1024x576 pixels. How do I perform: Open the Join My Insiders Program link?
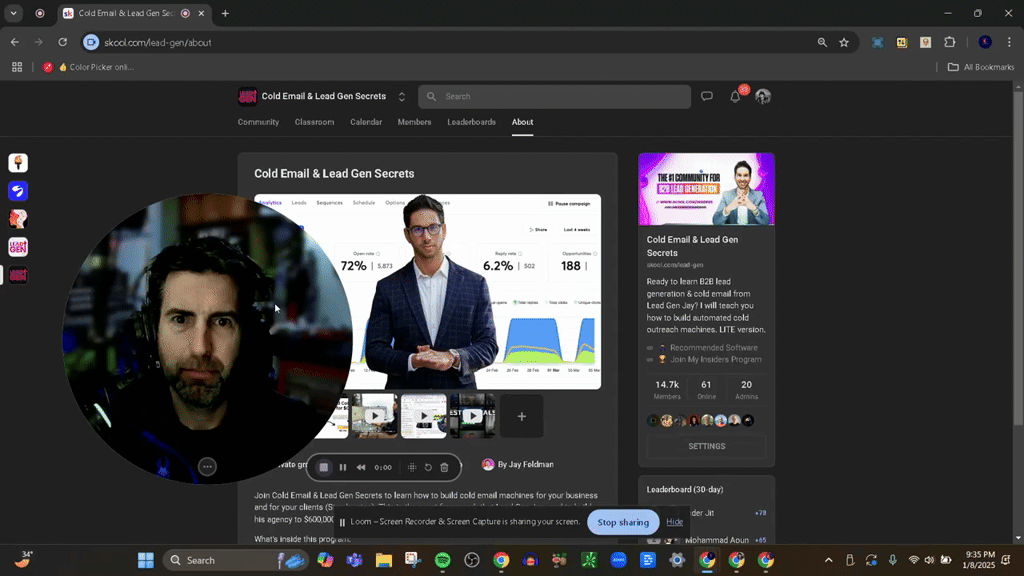click(716, 359)
